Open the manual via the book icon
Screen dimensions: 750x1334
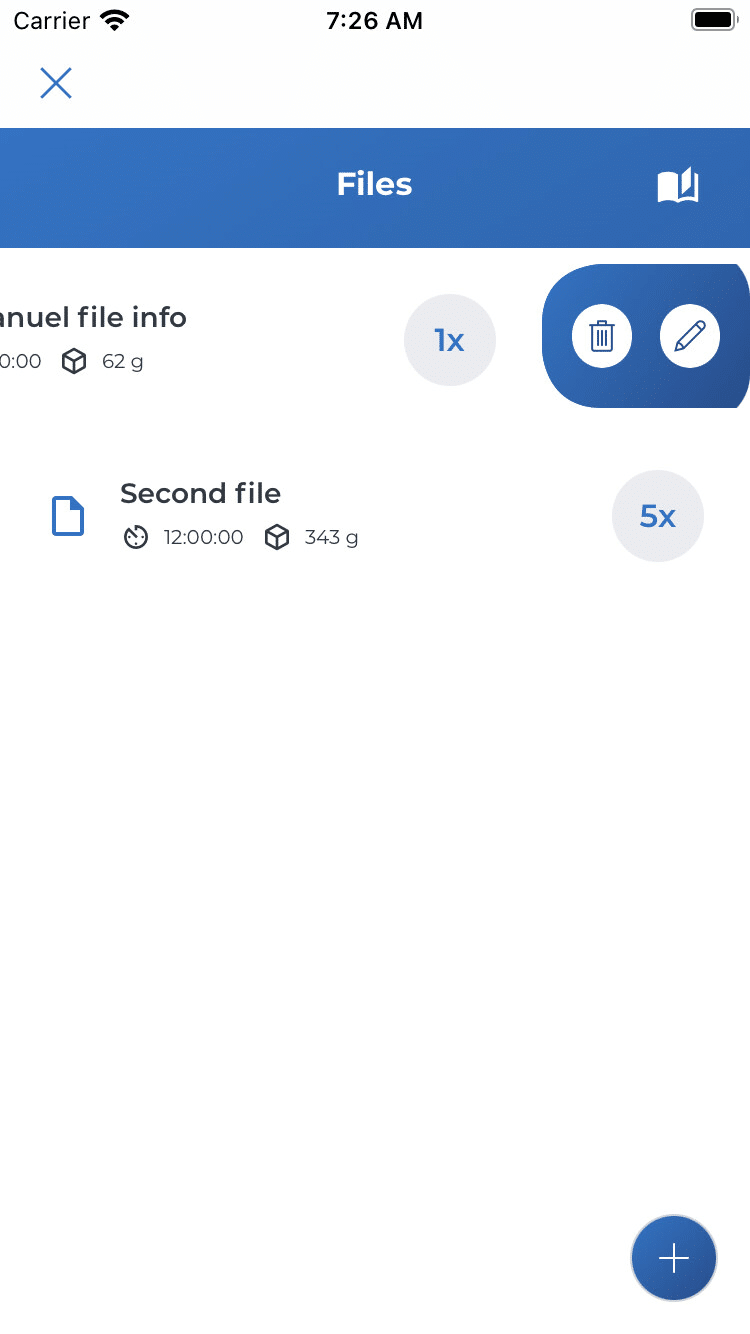(678, 185)
